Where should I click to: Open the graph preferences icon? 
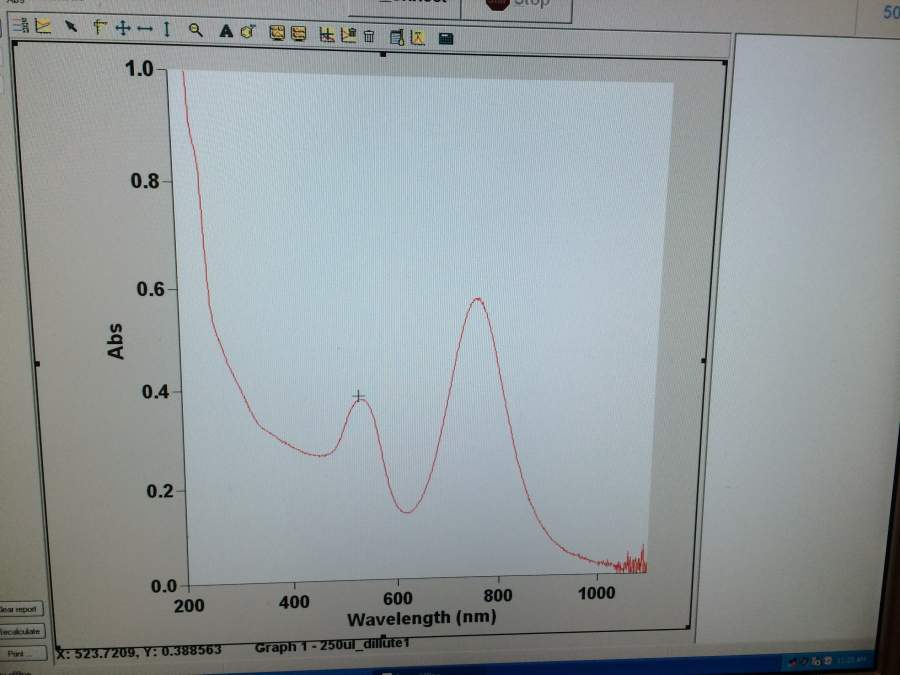[x=44, y=26]
